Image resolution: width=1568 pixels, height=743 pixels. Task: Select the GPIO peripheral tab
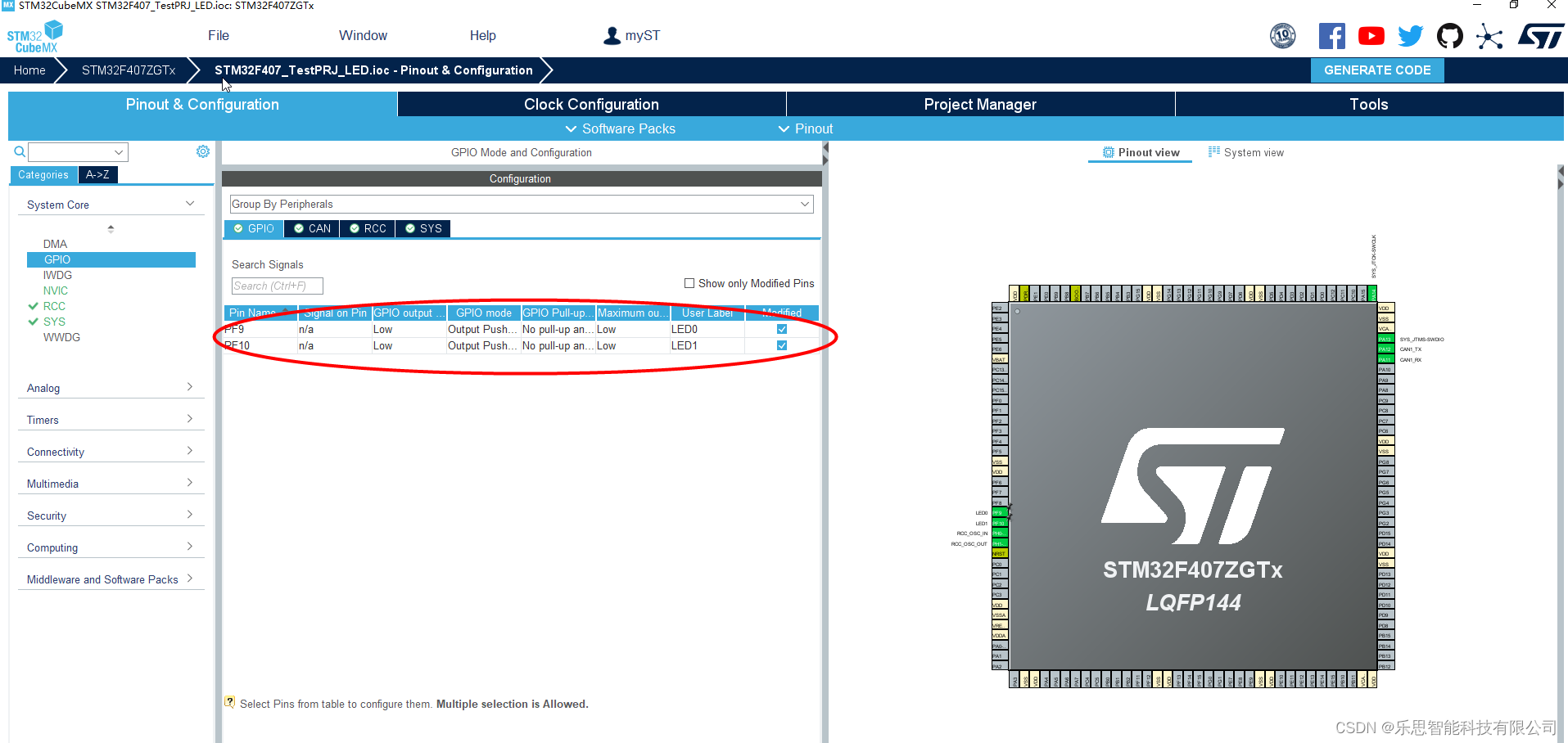pos(254,228)
